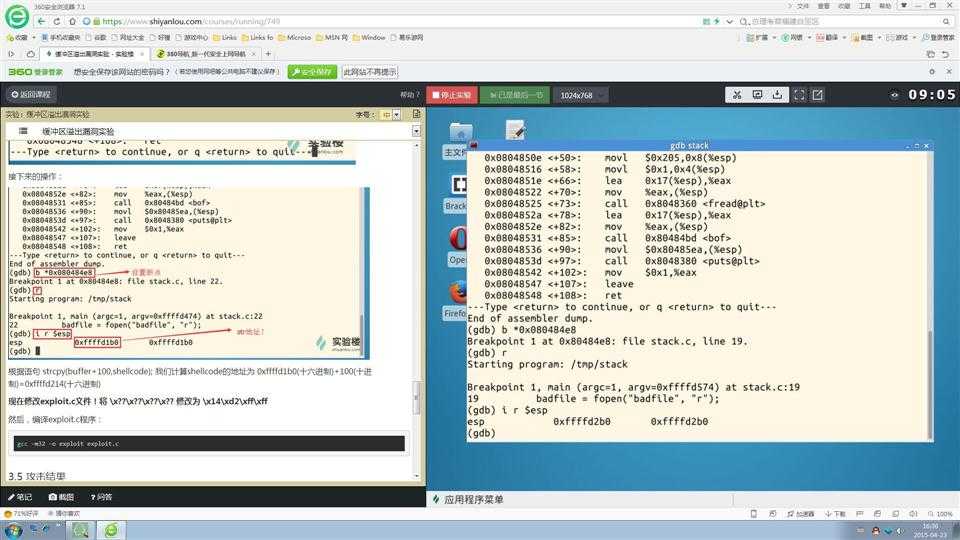Click 登录管家 login manager button
This screenshot has width=960, height=540.
(x=938, y=37)
